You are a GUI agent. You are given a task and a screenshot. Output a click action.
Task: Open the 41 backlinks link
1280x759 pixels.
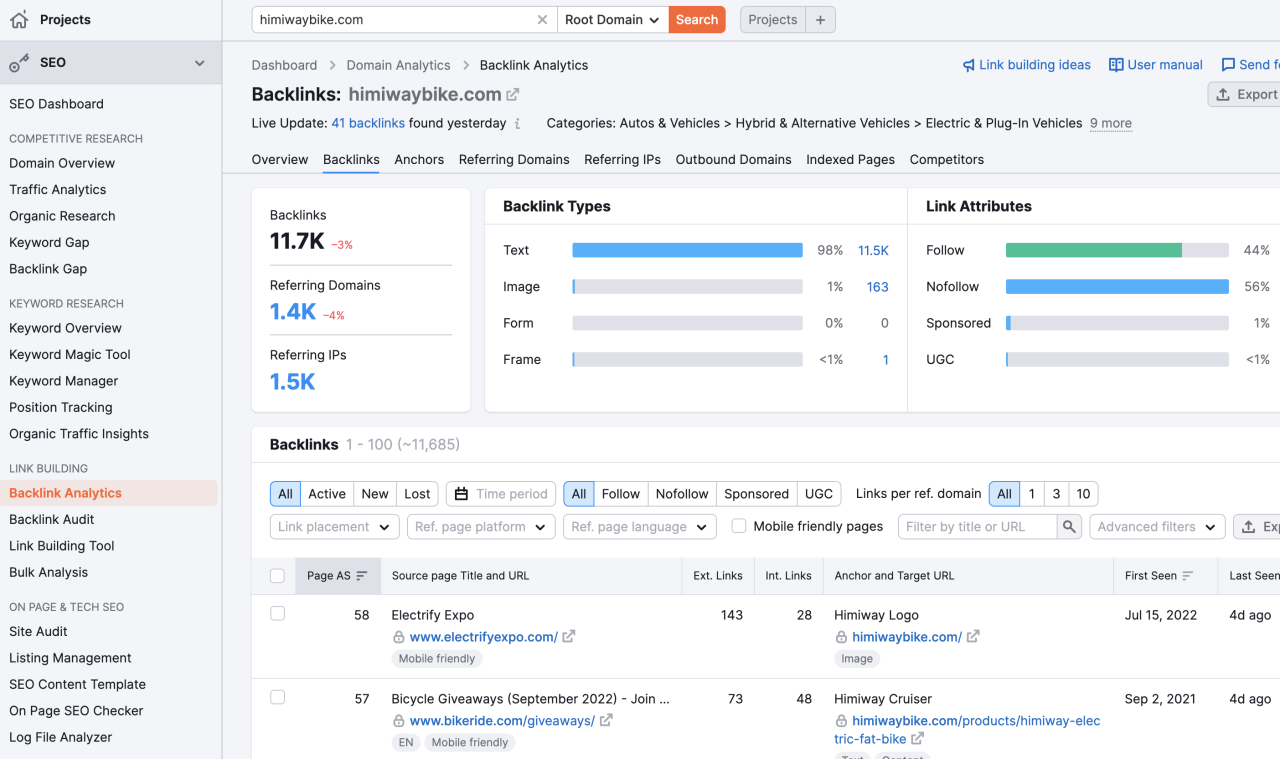tap(368, 124)
